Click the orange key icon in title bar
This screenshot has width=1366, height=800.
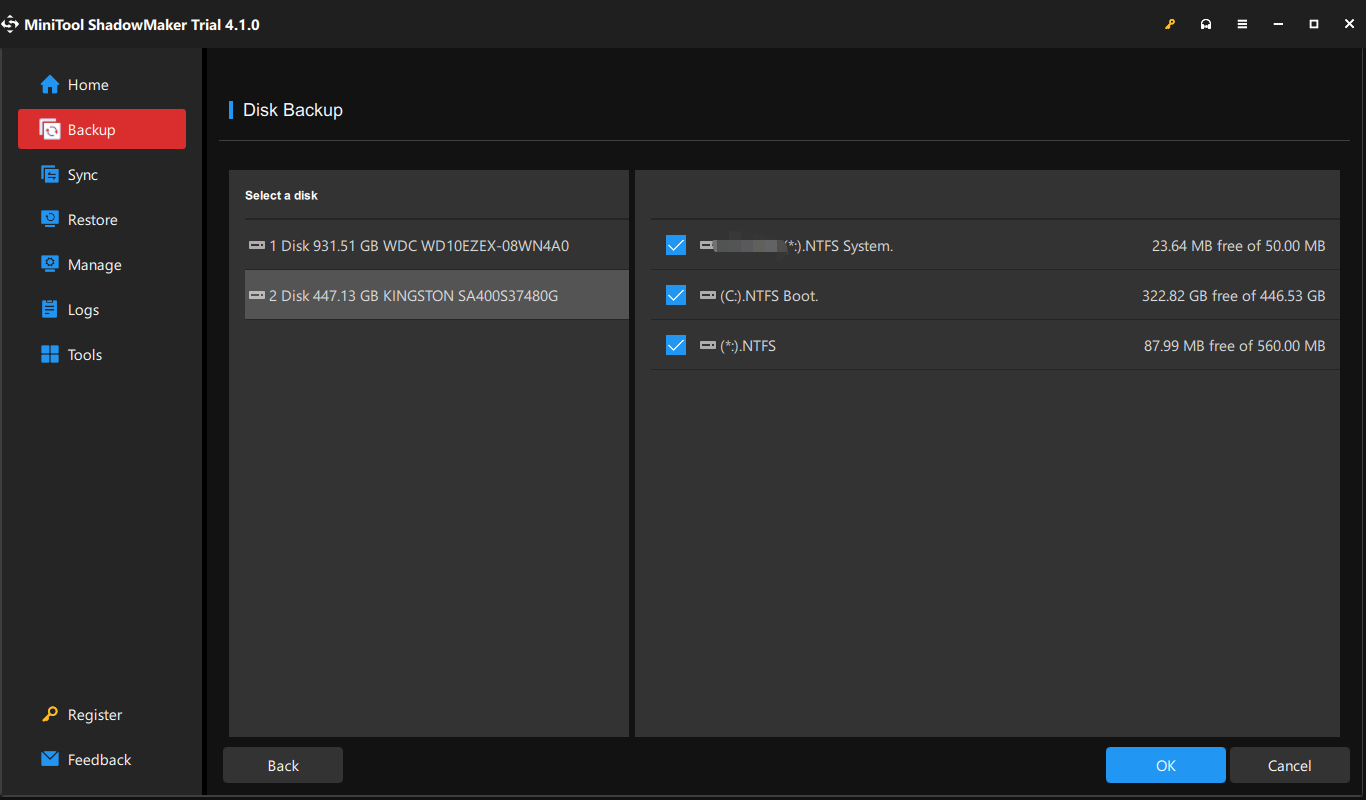pyautogui.click(x=1170, y=24)
